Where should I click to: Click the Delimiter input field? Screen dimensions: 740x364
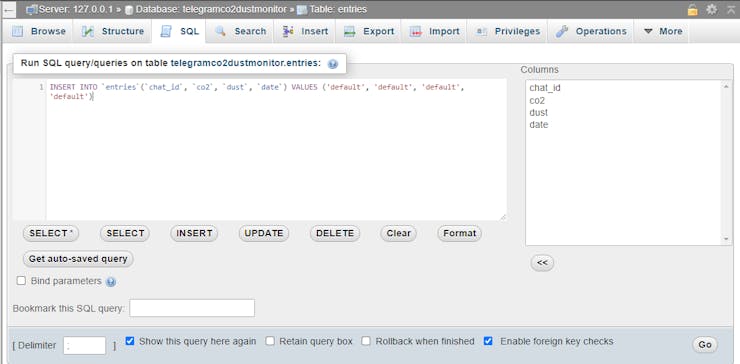tap(84, 345)
